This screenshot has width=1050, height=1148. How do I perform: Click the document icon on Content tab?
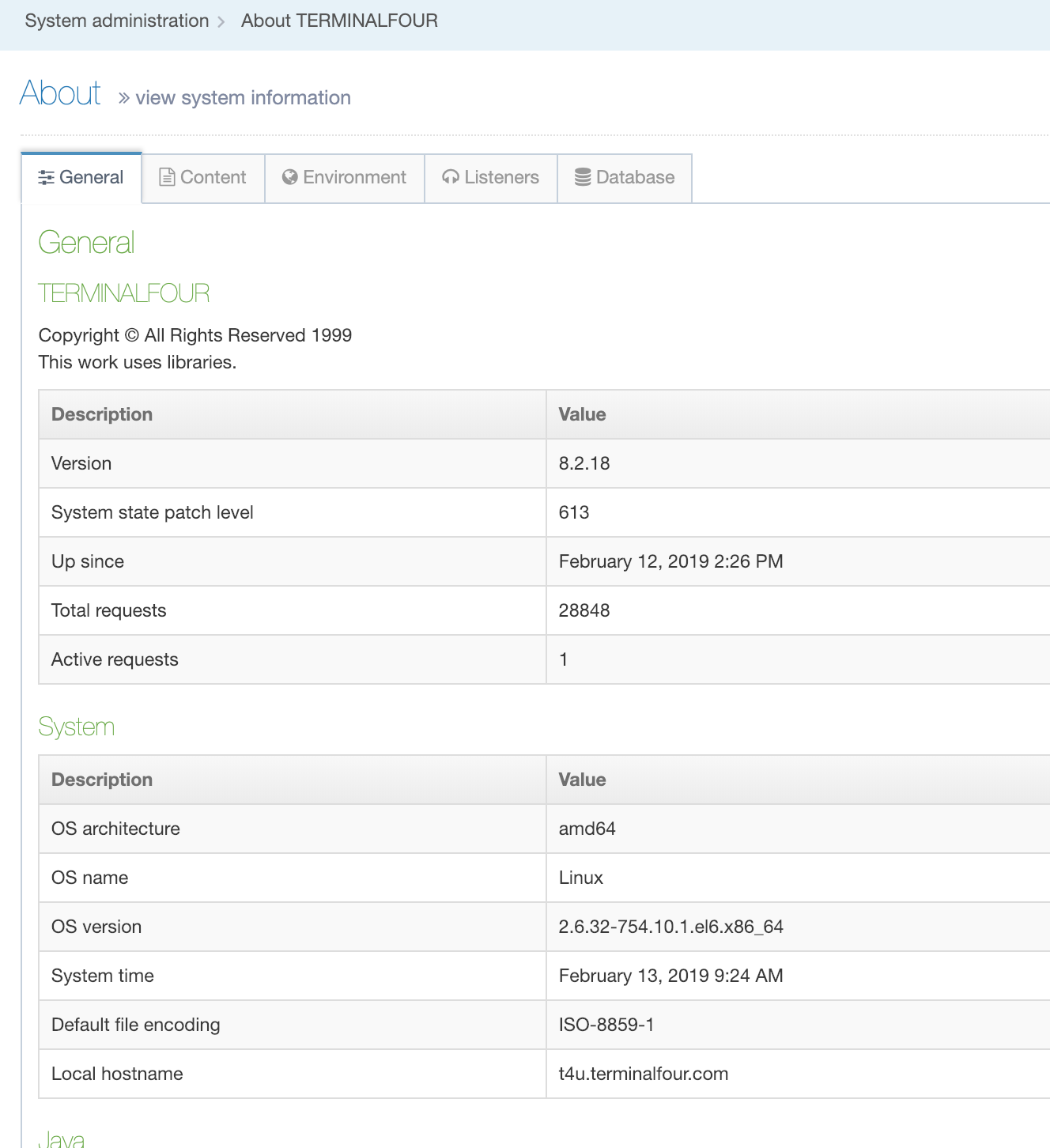coord(167,177)
